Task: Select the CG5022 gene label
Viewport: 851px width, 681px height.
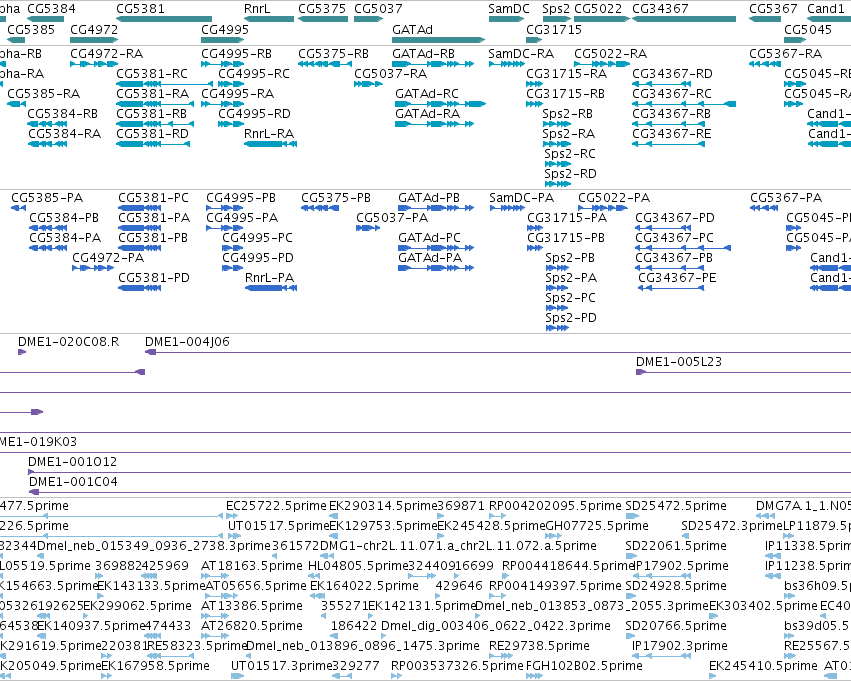Action: (598, 9)
